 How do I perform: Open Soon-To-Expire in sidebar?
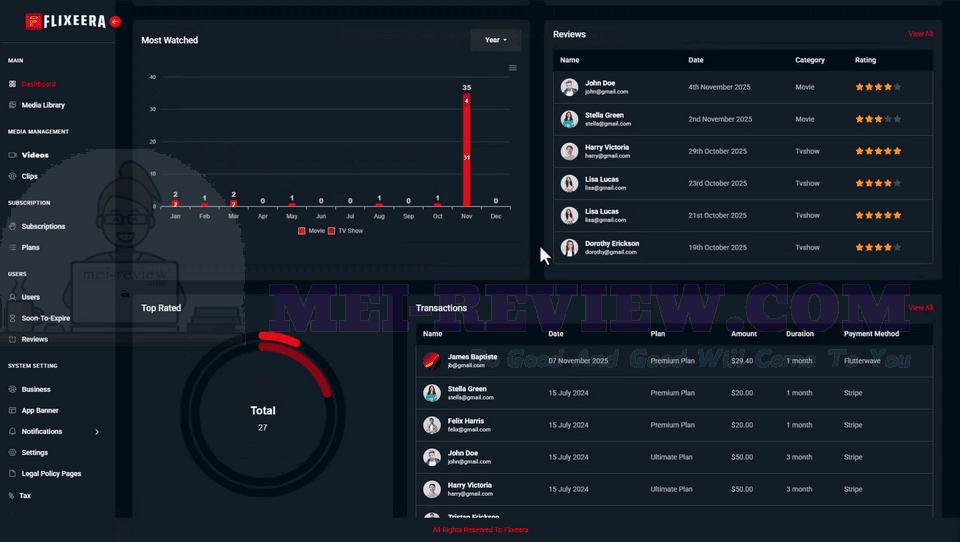click(x=46, y=318)
